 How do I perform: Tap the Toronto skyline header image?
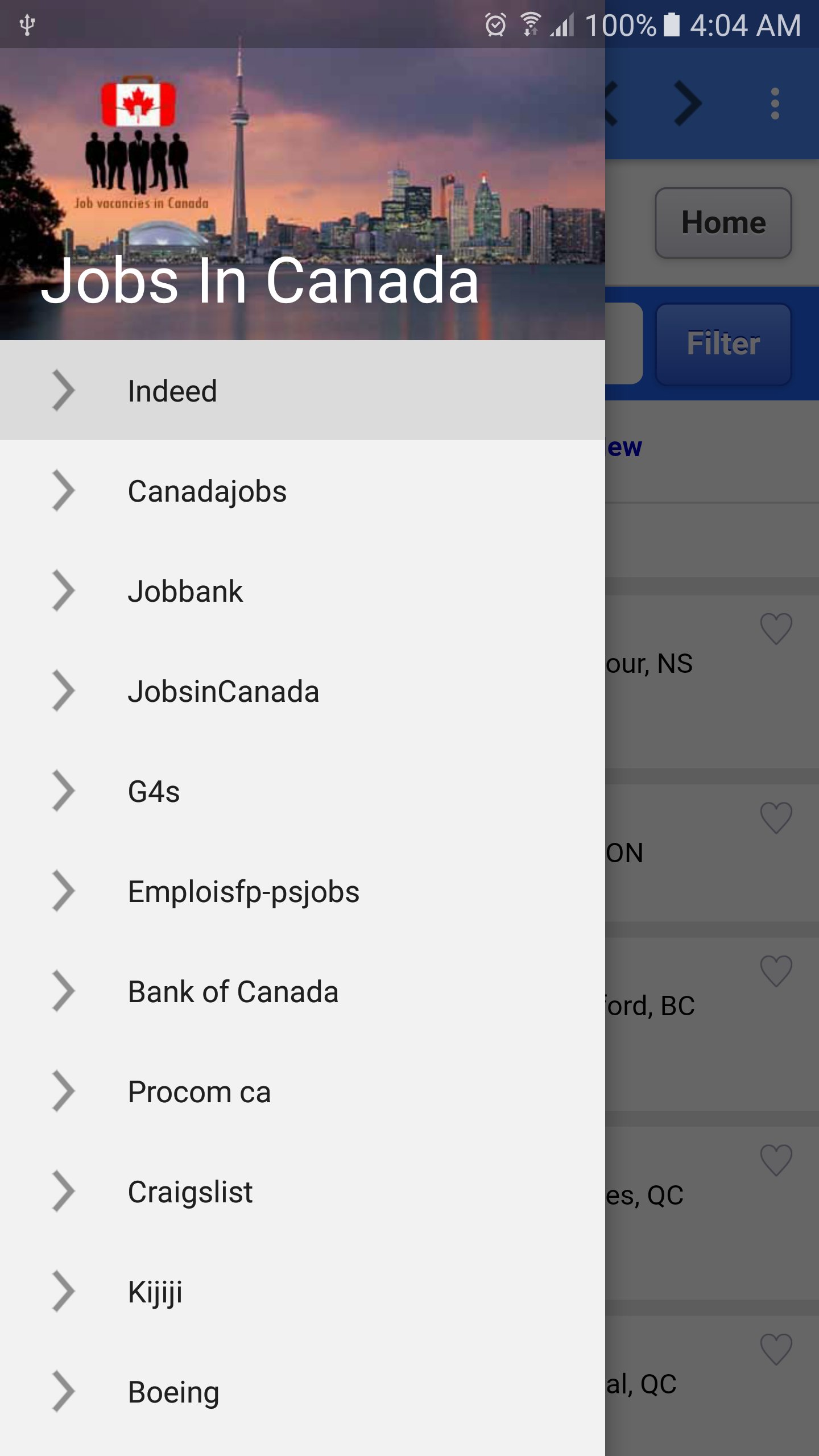pyautogui.click(x=398, y=171)
